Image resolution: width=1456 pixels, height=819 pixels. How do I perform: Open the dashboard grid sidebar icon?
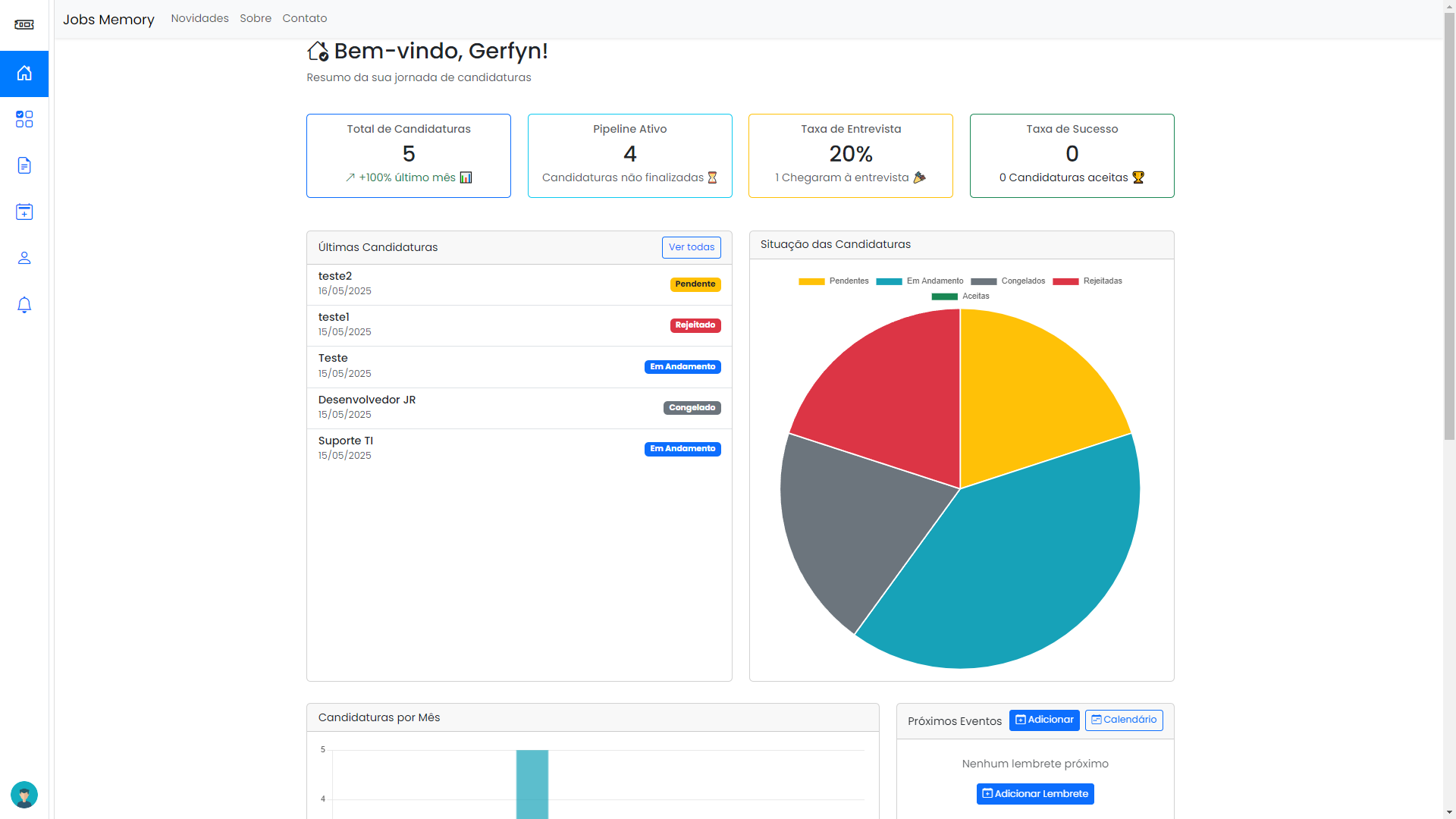tap(24, 119)
